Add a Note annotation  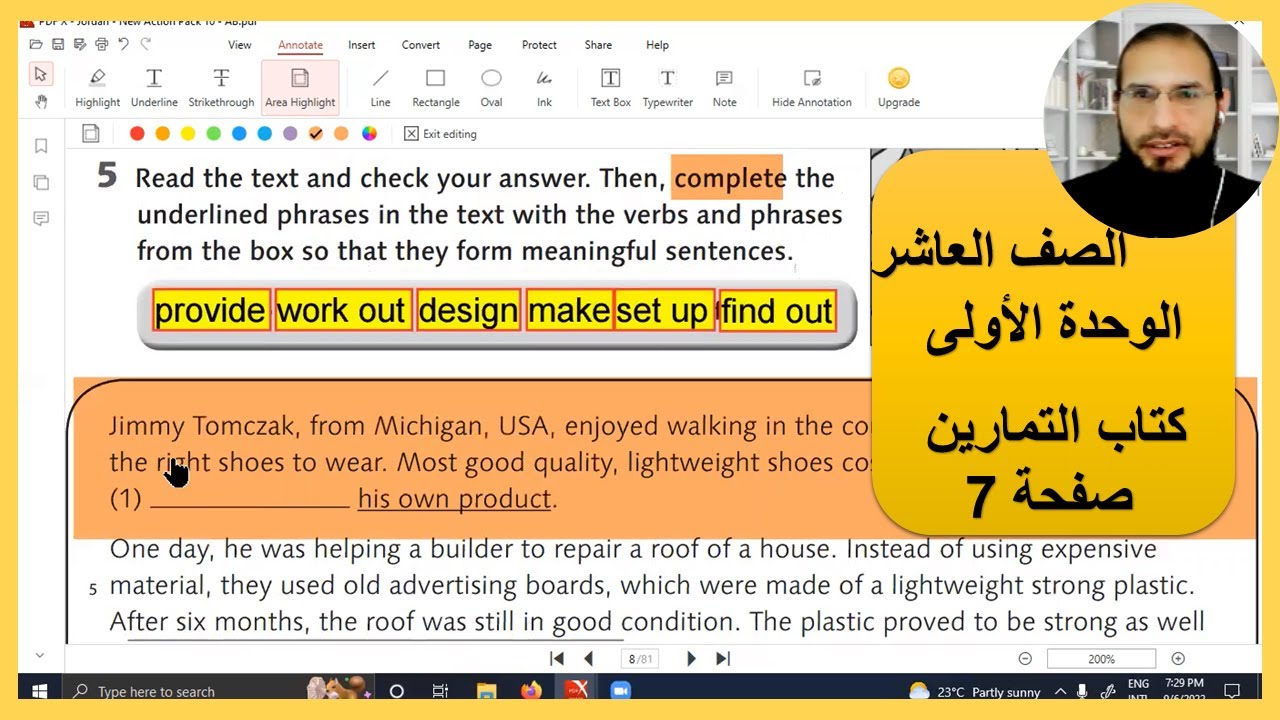[x=724, y=87]
